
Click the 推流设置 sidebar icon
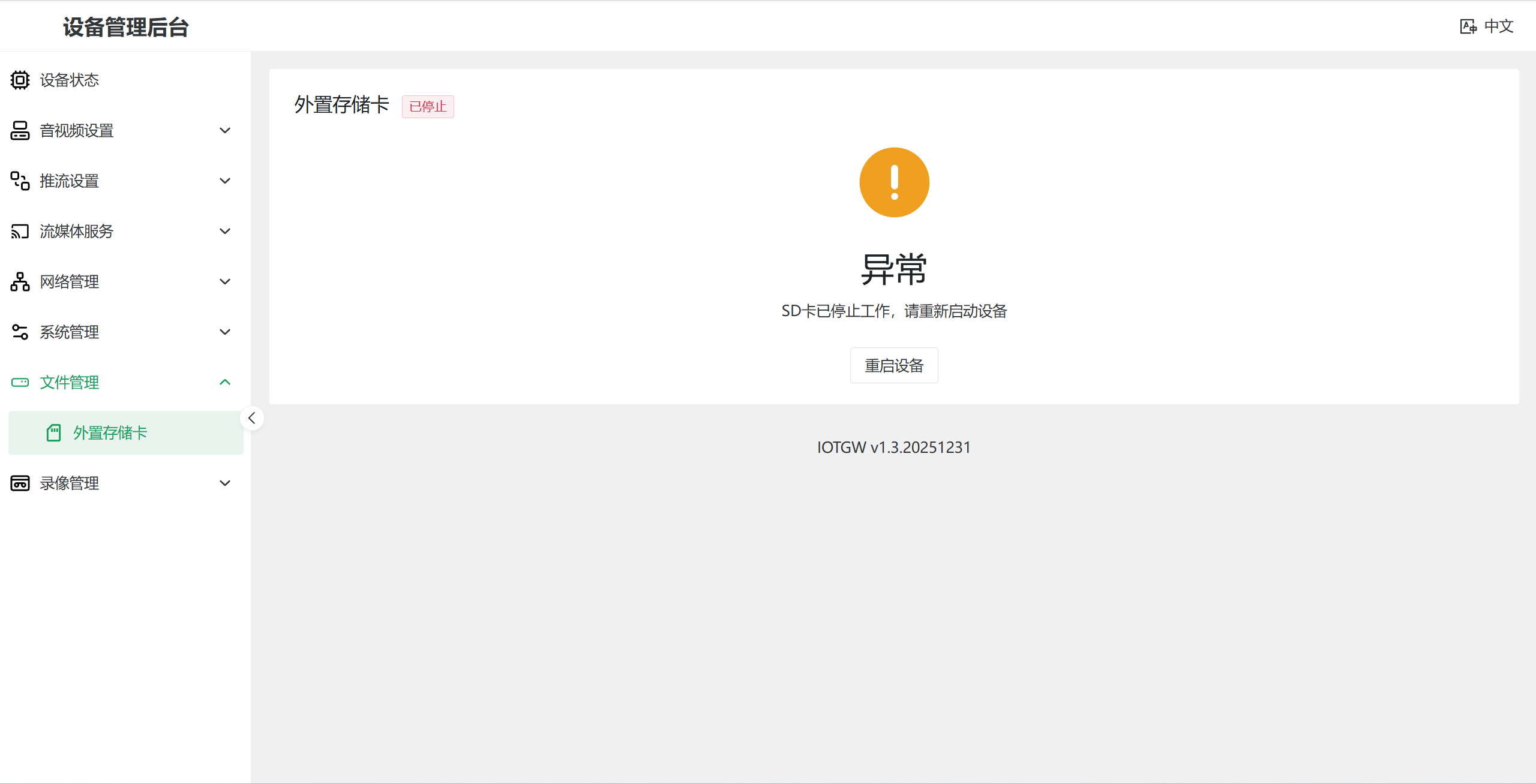pos(20,181)
